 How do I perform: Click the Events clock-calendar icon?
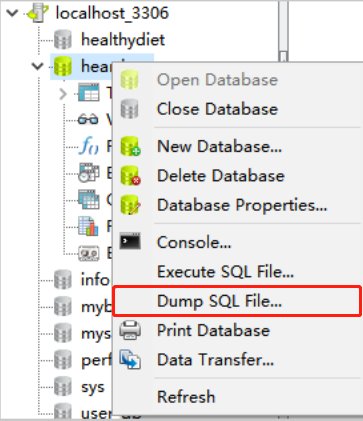tap(89, 173)
